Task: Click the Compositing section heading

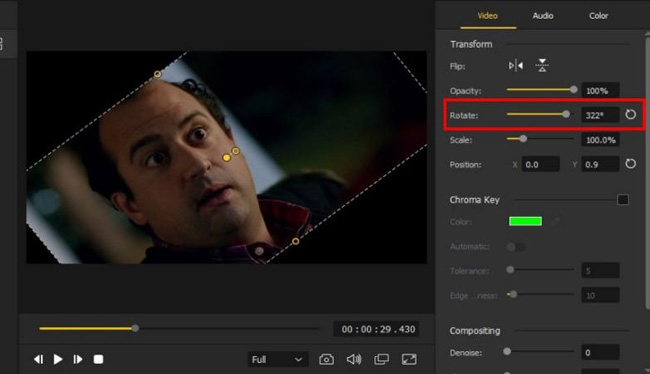Action: pyautogui.click(x=475, y=330)
